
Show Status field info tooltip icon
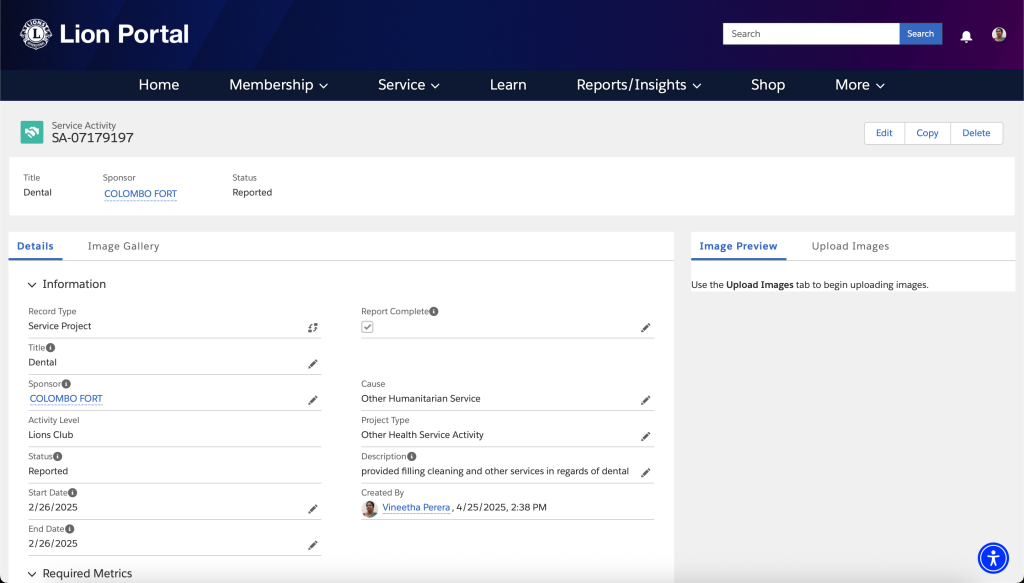(57, 456)
